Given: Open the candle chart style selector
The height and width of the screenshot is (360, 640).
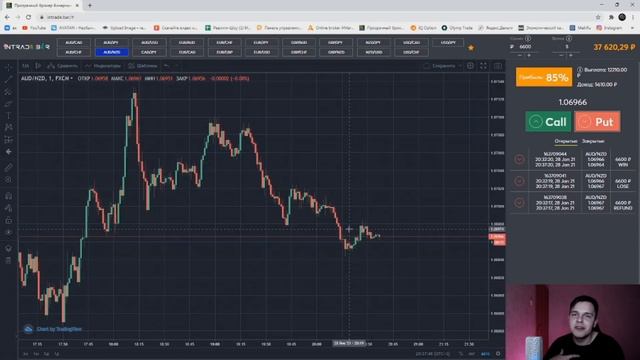Looking at the screenshot, I should (x=38, y=66).
